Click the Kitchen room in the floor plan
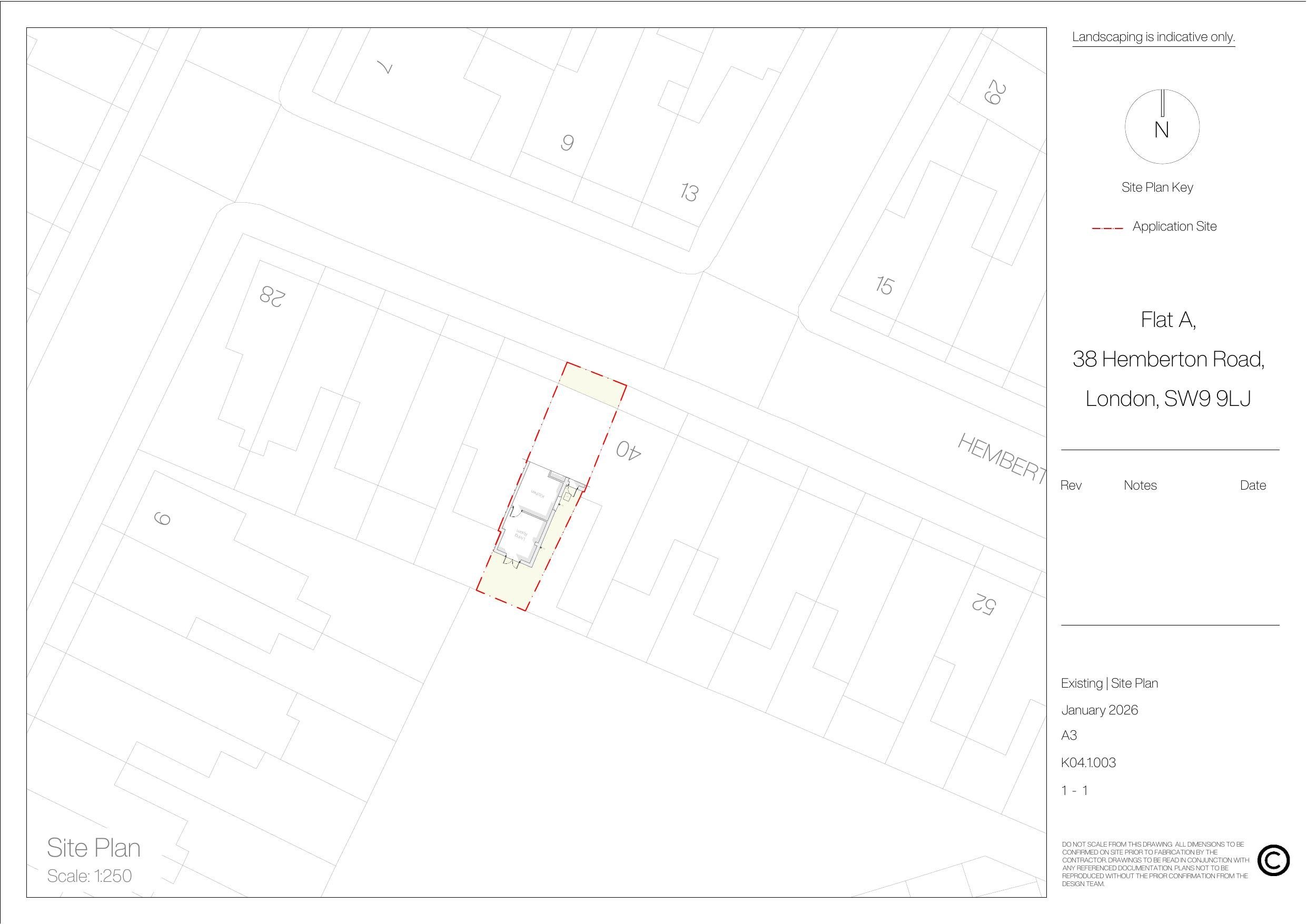The width and height of the screenshot is (1307, 924). (x=537, y=494)
